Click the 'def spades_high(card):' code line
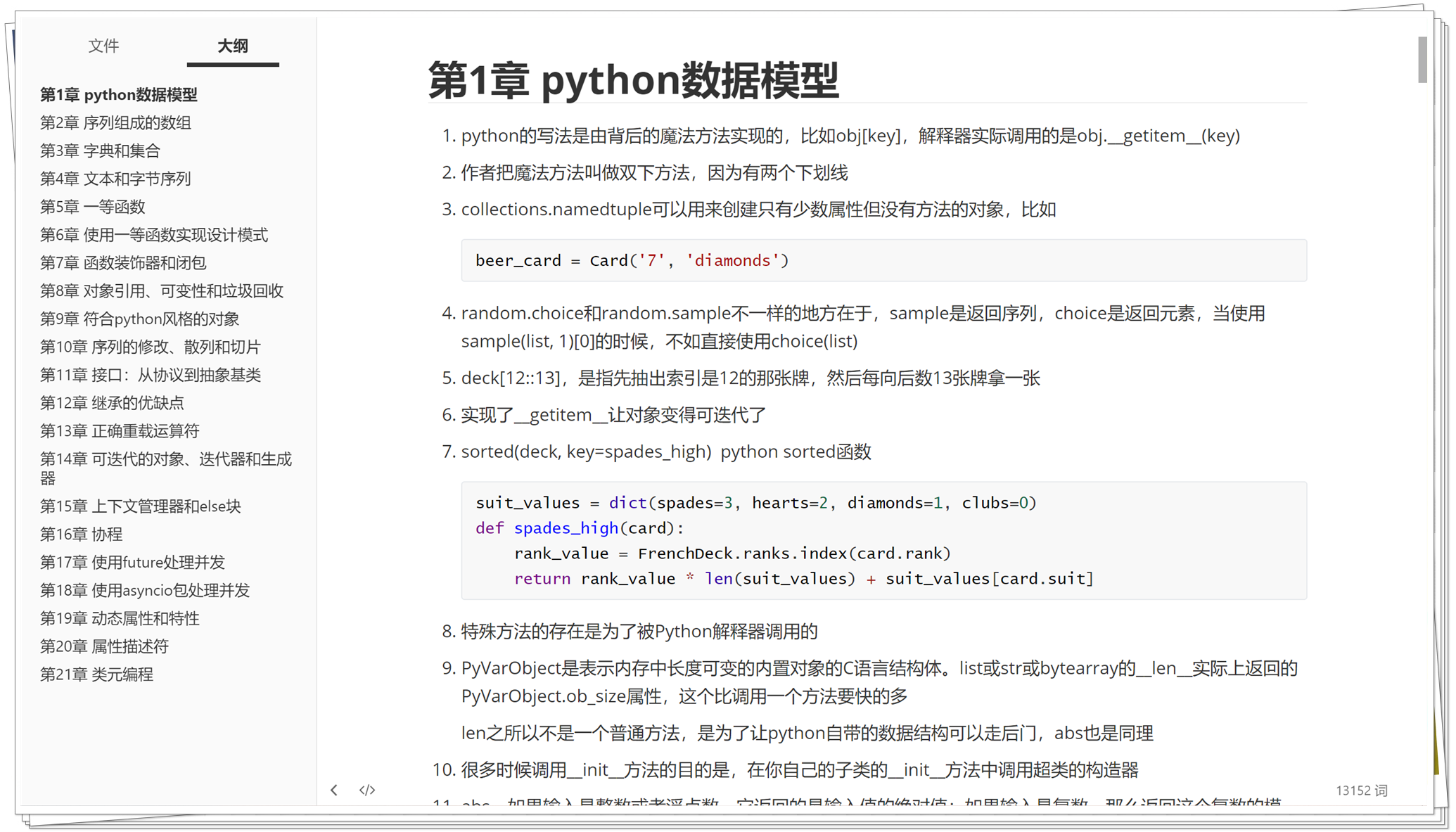The image size is (1456, 832). pyautogui.click(x=580, y=528)
